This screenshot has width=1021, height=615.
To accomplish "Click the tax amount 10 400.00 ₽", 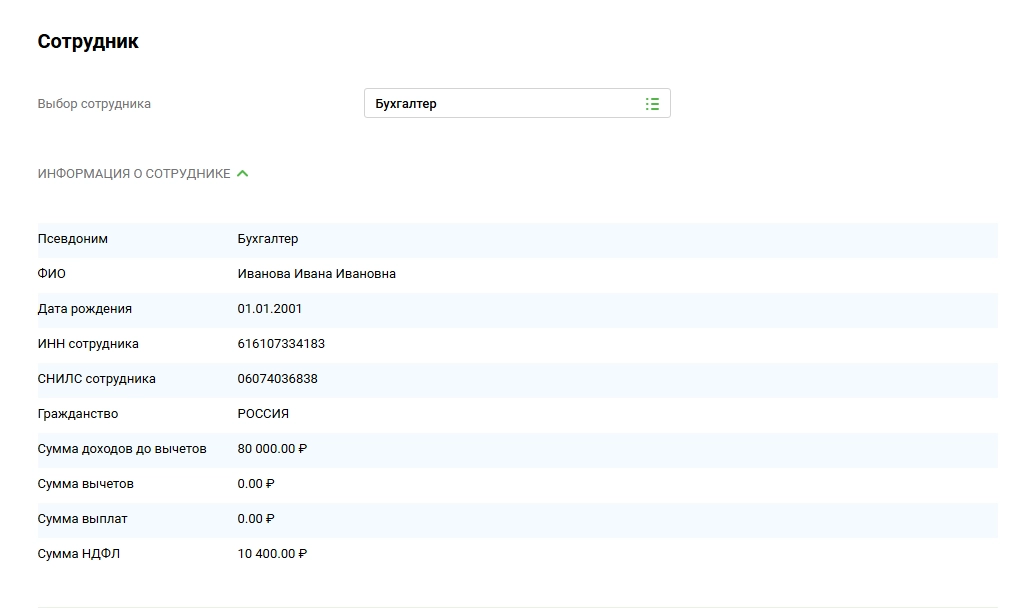I will (x=272, y=554).
